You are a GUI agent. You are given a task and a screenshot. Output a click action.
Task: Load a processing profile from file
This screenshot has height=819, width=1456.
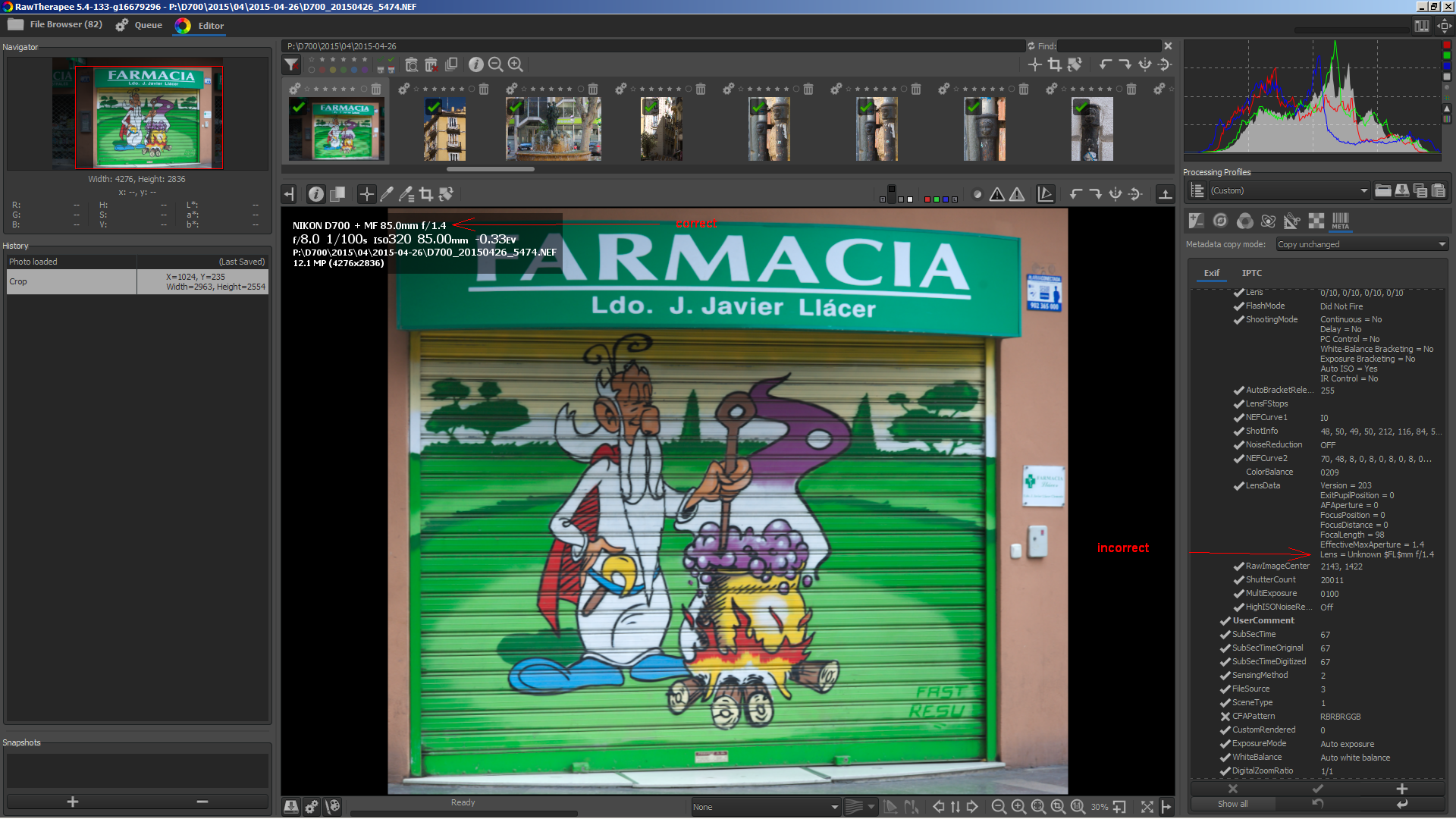pyautogui.click(x=1383, y=190)
